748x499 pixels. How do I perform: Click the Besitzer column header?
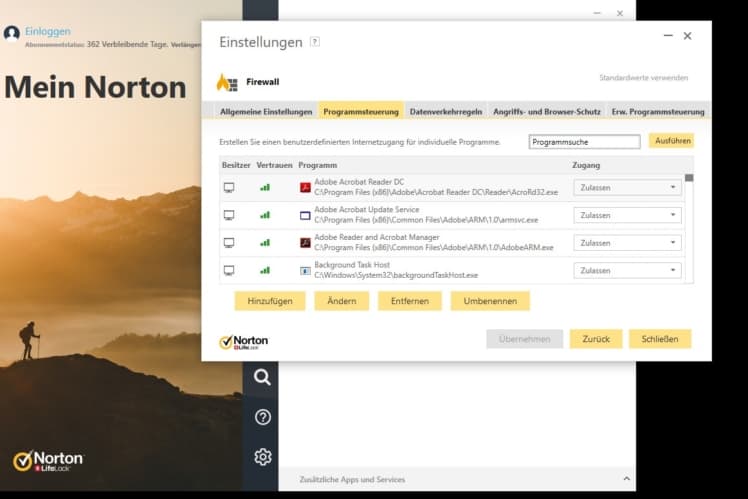tap(236, 165)
